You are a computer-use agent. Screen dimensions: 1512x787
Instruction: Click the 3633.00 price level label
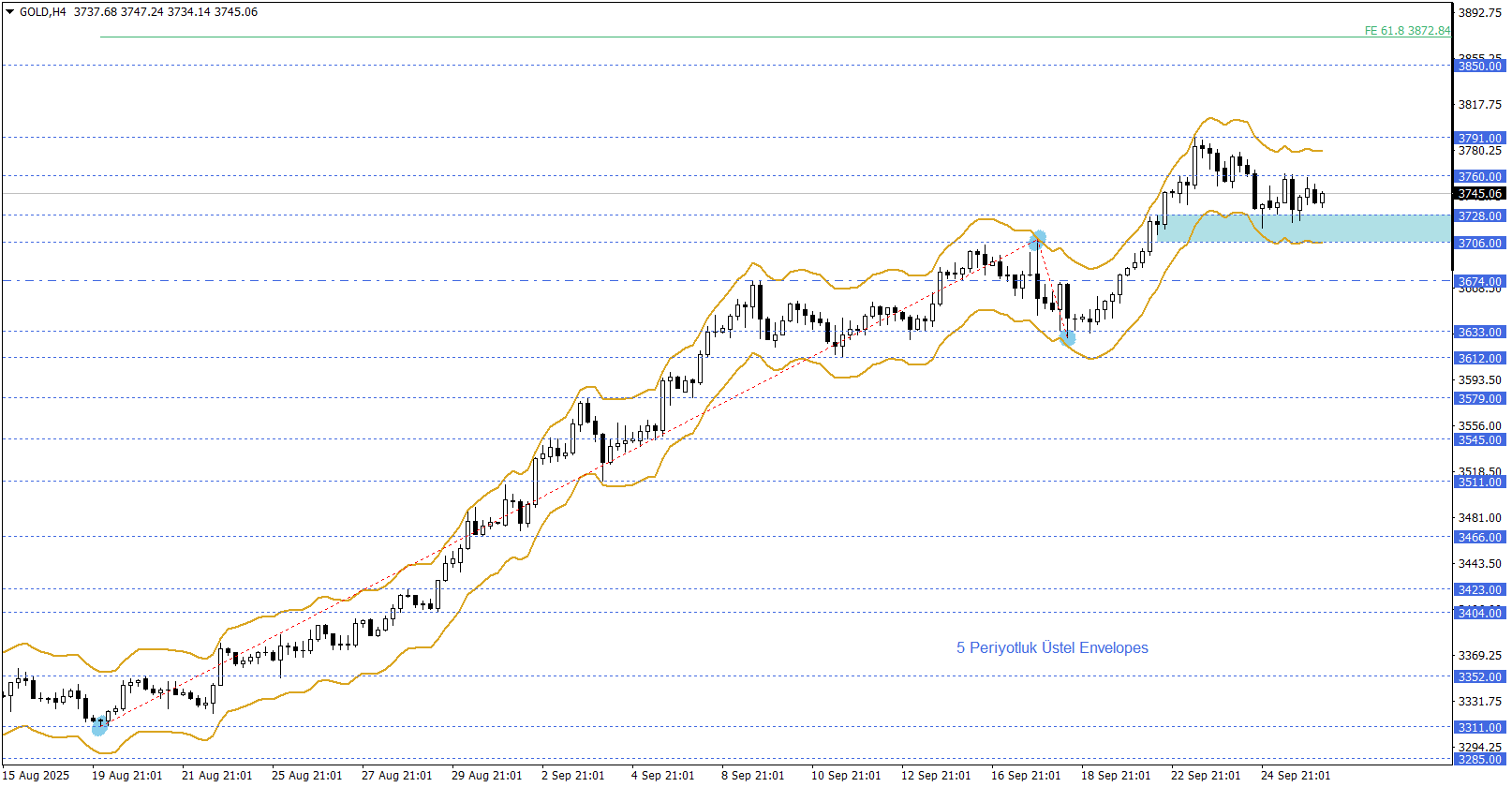pos(1480,332)
